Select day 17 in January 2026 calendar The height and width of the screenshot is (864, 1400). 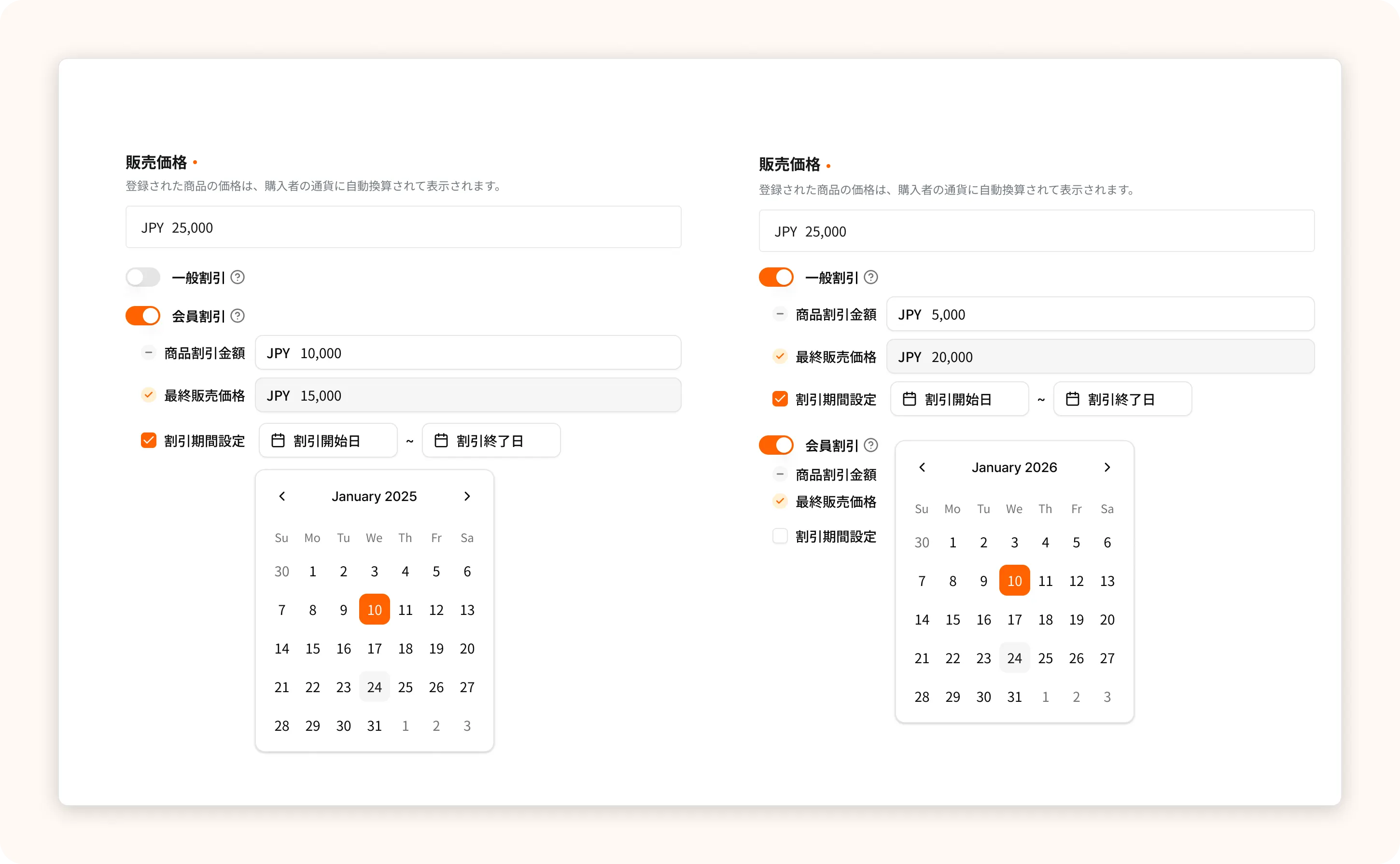[1014, 619]
